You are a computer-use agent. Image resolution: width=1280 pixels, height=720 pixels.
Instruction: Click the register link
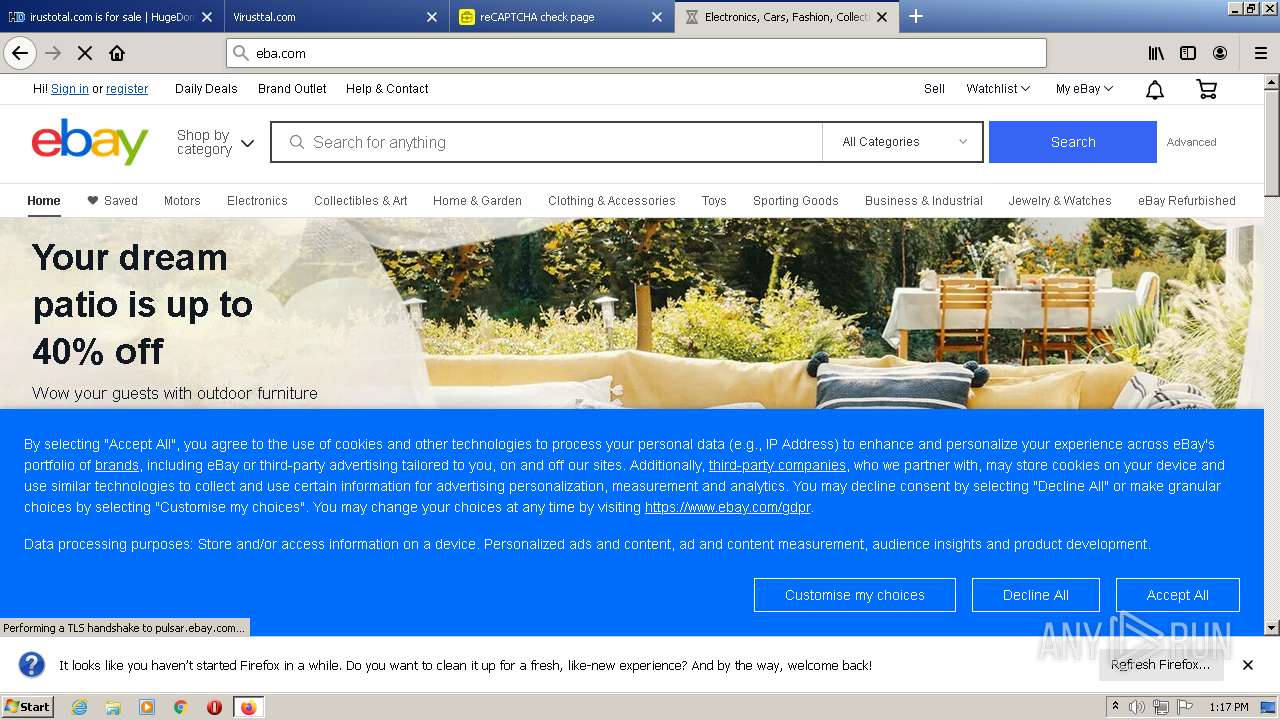(127, 89)
